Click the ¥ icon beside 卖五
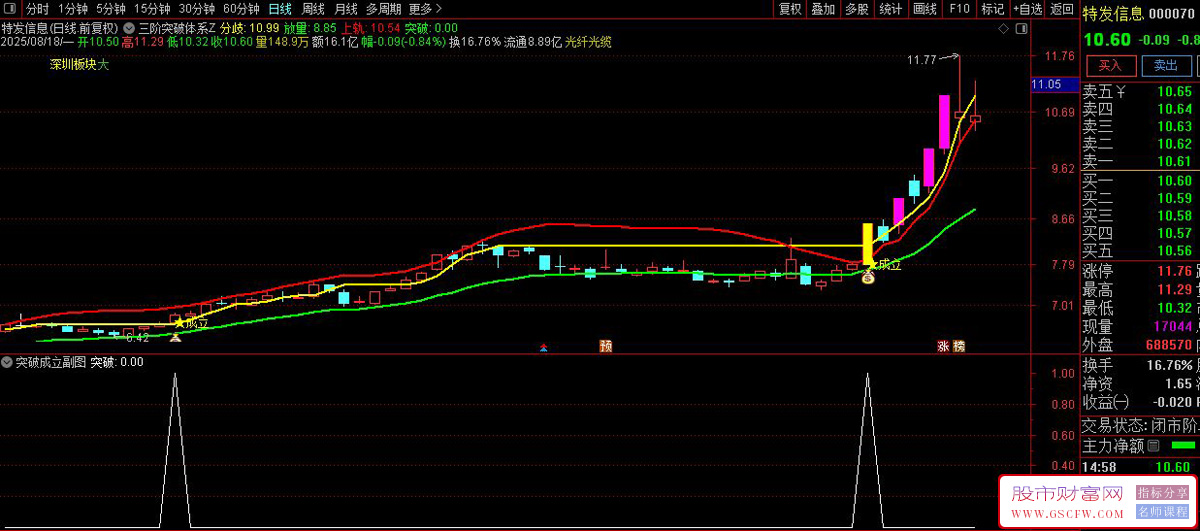Screen dimensions: 1200x531 (1121, 92)
